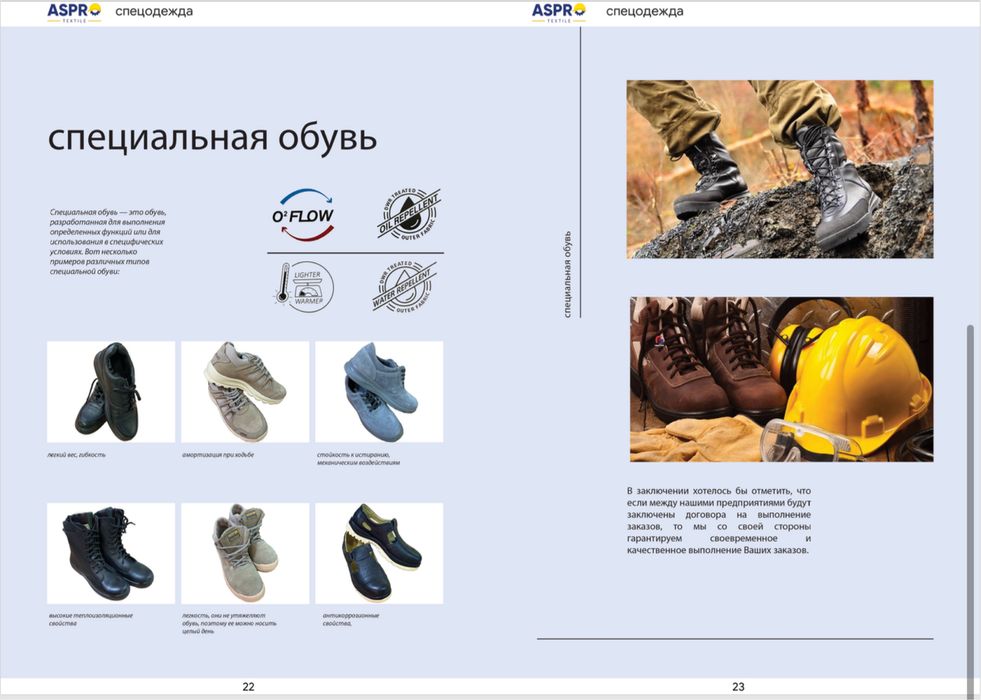
Task: Click the ASPRO Textile logo on page 22
Action: pos(74,12)
